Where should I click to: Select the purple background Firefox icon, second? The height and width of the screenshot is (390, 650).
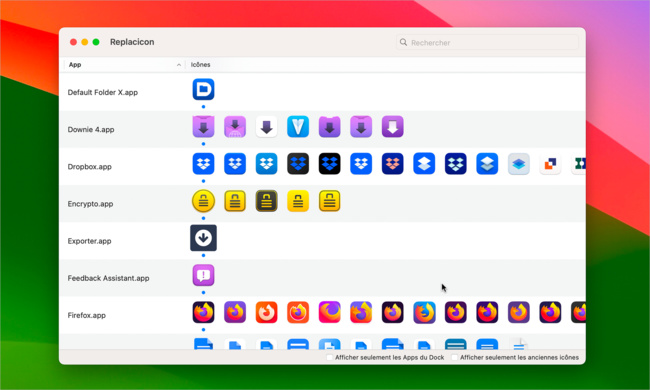[x=235, y=312]
